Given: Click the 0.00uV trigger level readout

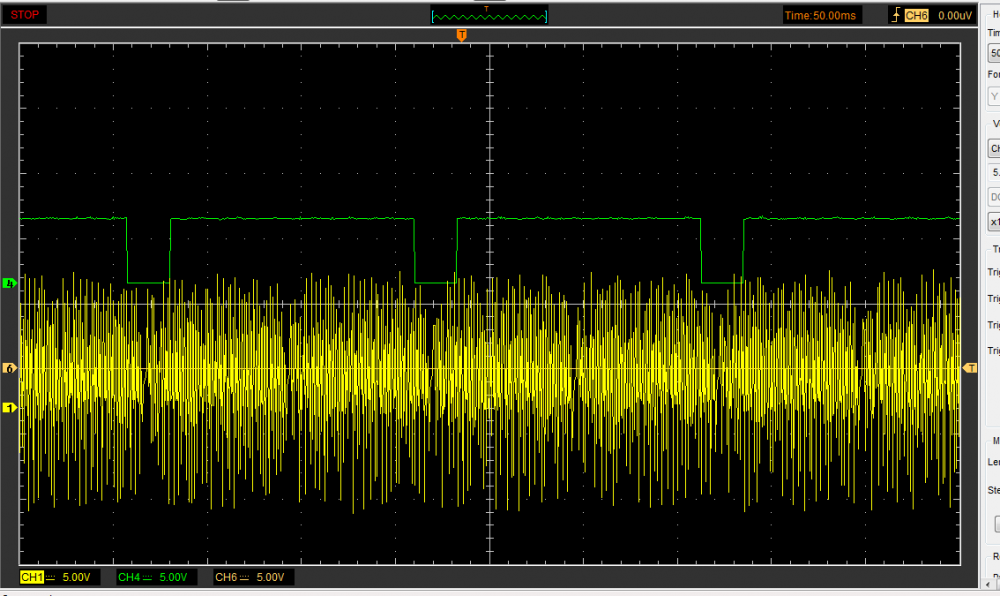Looking at the screenshot, I should (955, 15).
